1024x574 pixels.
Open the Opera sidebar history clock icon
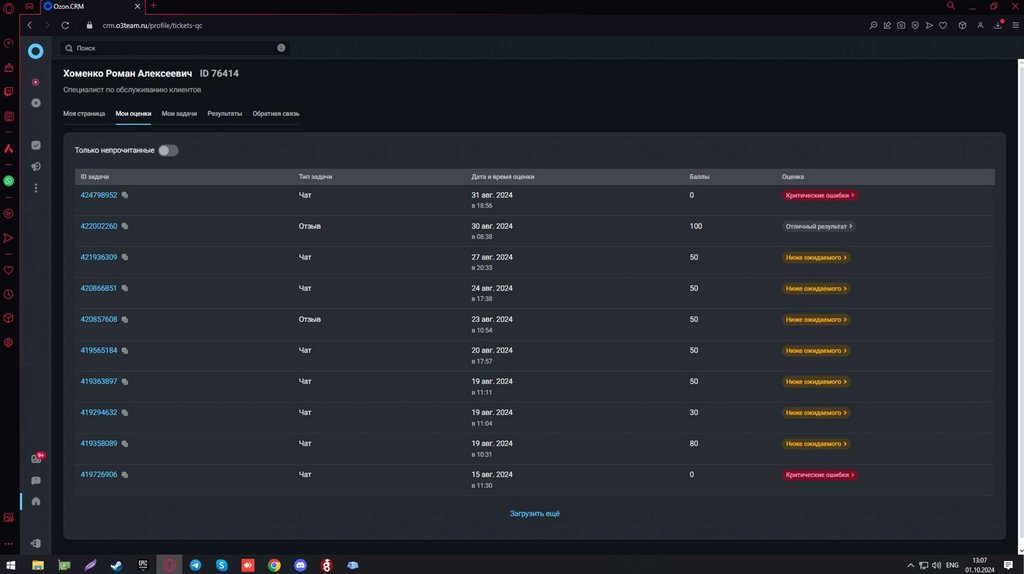click(x=8, y=295)
